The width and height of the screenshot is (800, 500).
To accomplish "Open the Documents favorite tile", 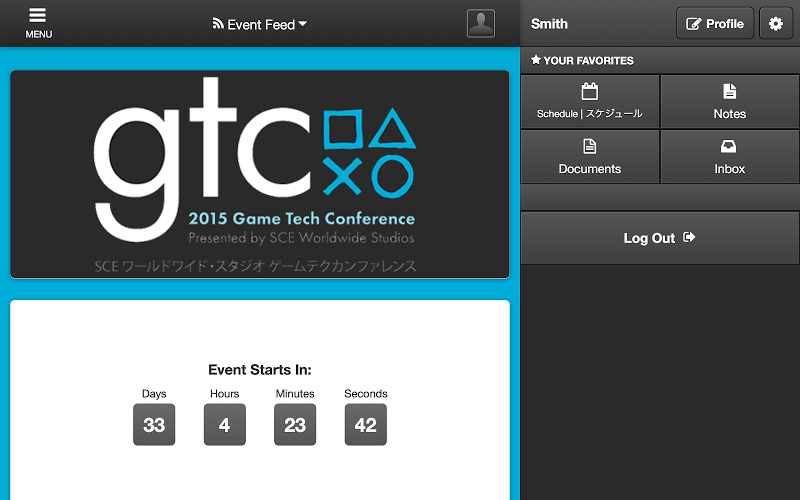I will click(590, 157).
